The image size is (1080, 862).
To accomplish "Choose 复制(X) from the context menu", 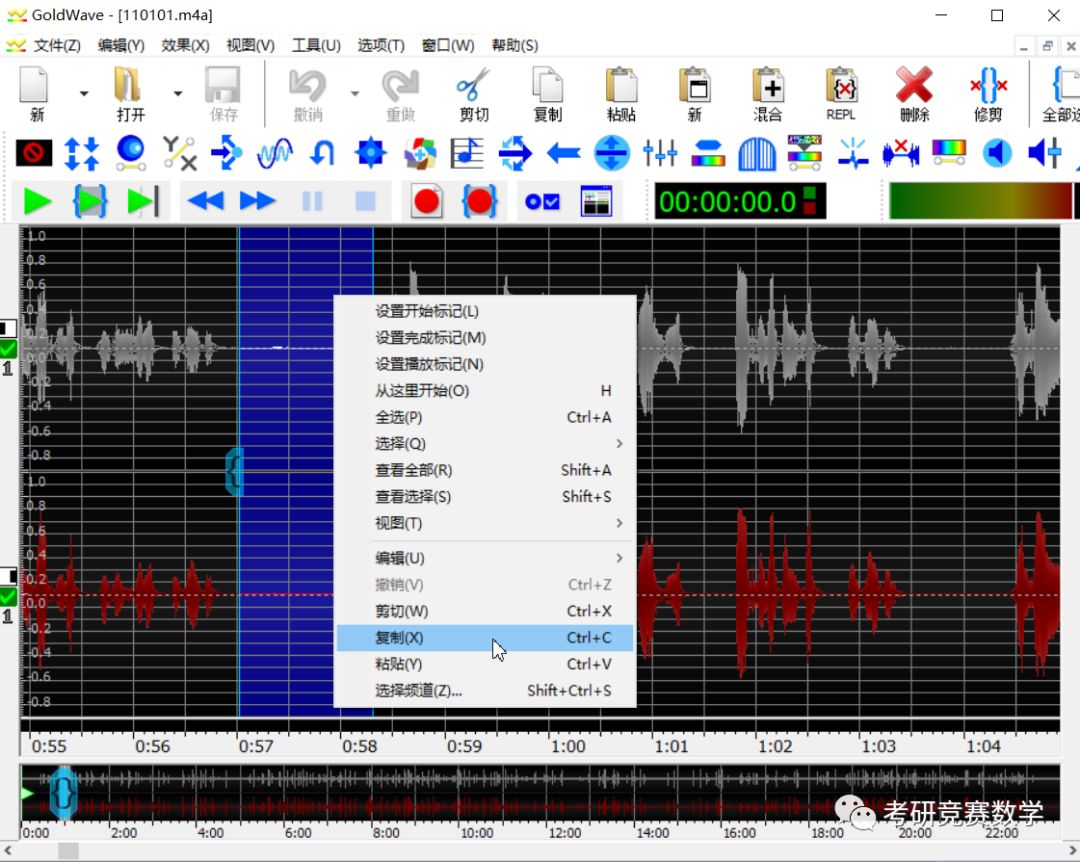I will pos(485,638).
